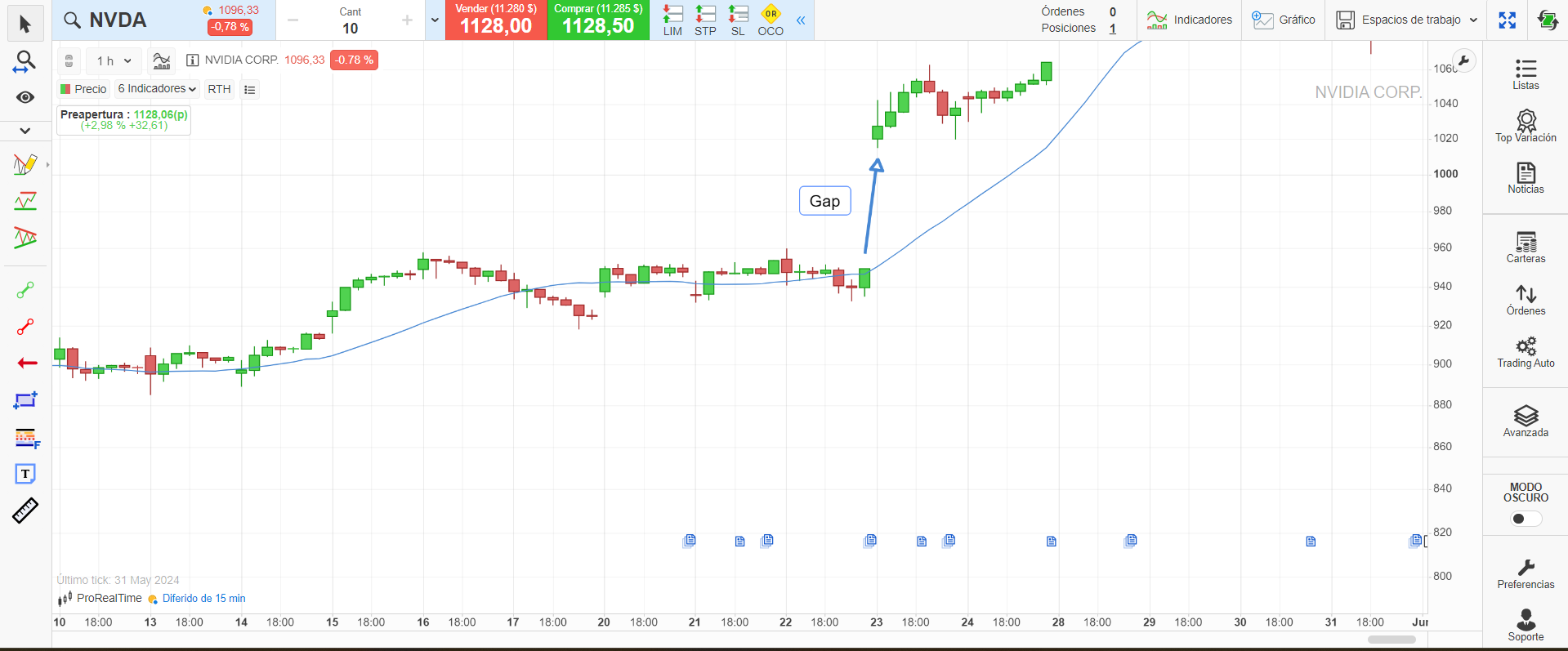Click the Diferido de 15 min link
Viewport: 1568px width, 651px height.
click(x=203, y=599)
